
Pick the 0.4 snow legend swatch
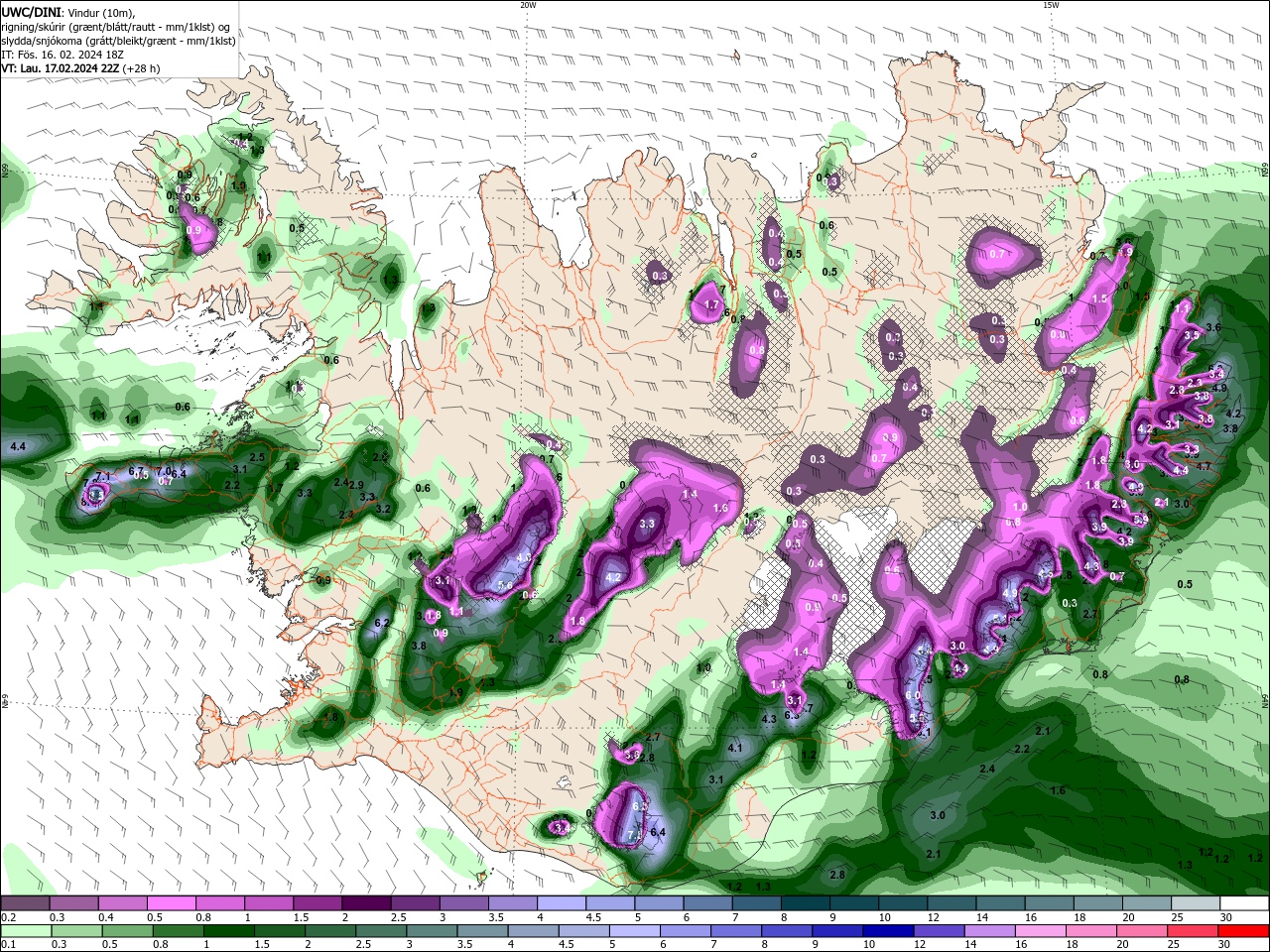(122, 903)
